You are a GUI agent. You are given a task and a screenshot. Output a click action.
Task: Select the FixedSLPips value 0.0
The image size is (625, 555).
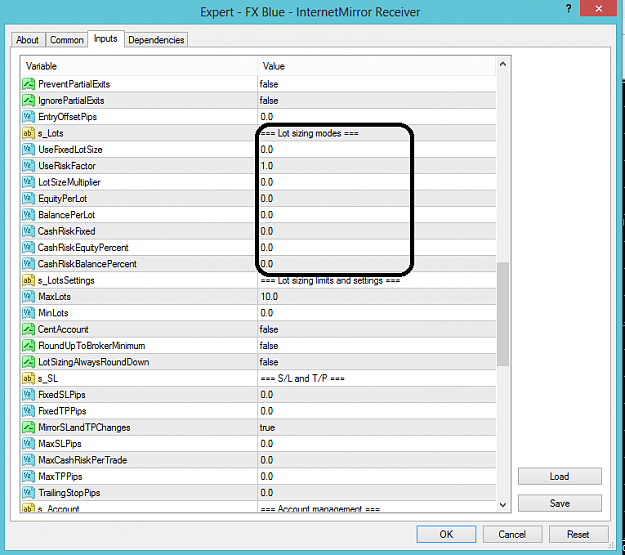click(x=267, y=395)
